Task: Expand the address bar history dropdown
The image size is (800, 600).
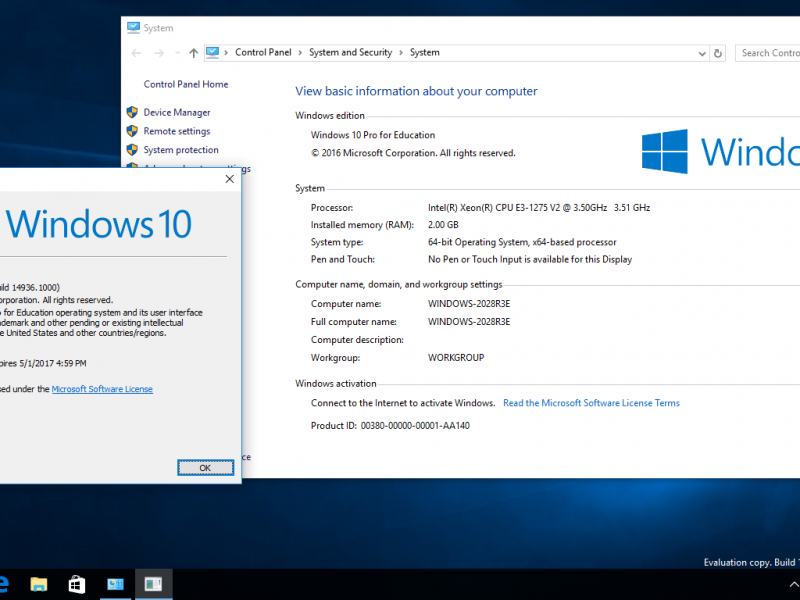Action: 702,53
